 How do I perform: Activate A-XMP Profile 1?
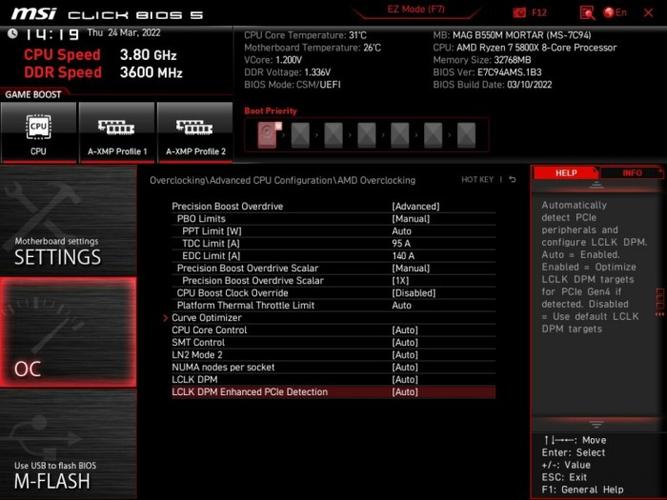click(x=117, y=132)
